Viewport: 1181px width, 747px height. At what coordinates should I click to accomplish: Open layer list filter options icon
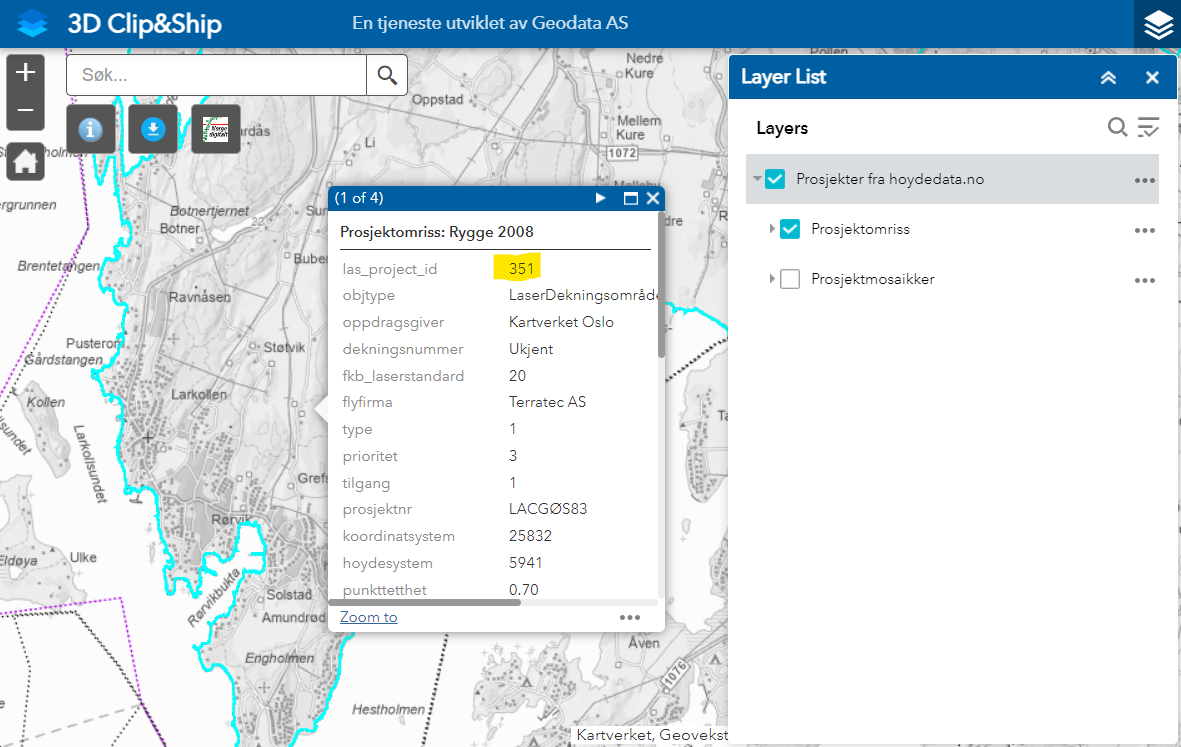[x=1148, y=127]
